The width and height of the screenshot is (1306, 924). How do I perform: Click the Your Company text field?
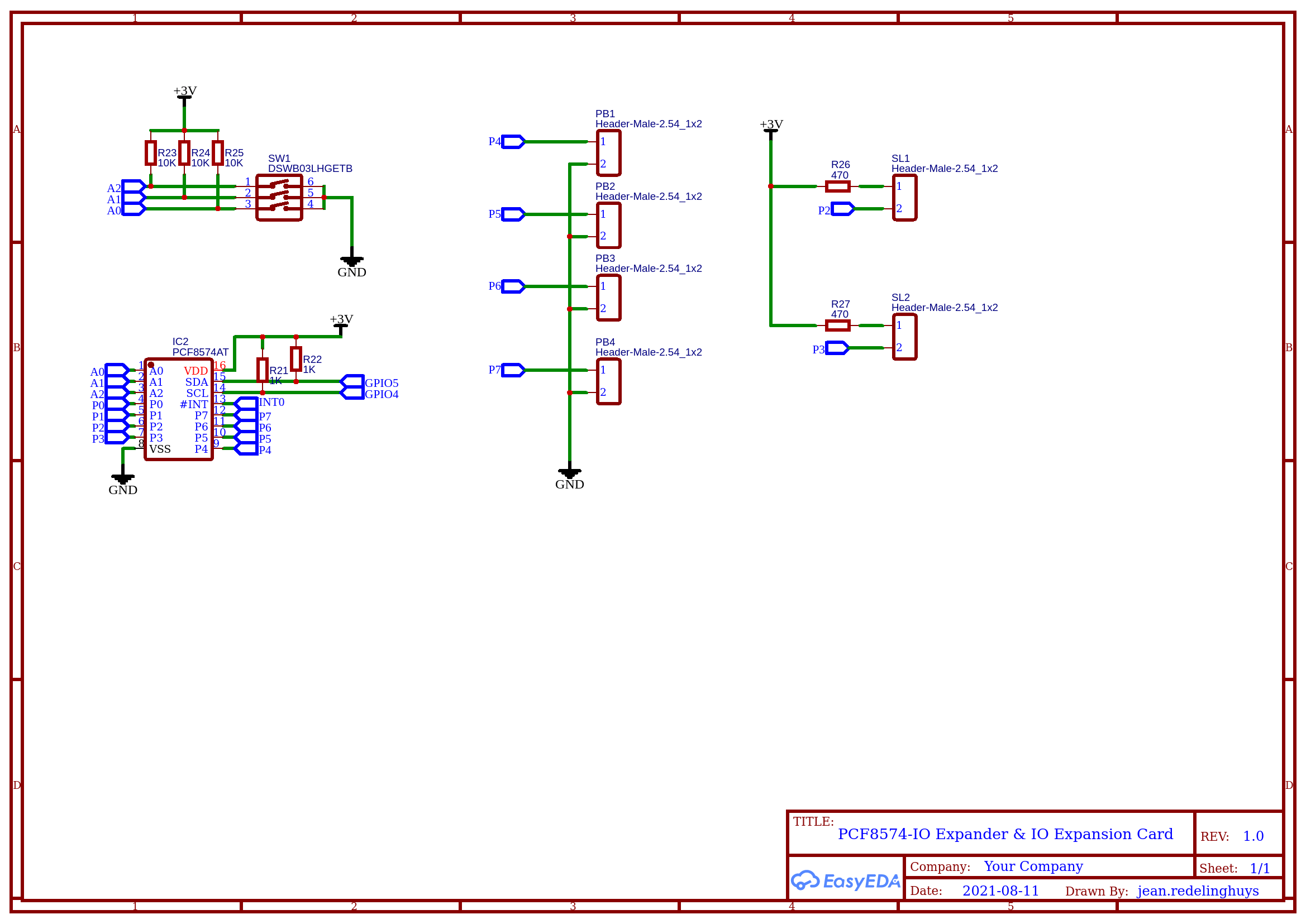click(1033, 866)
